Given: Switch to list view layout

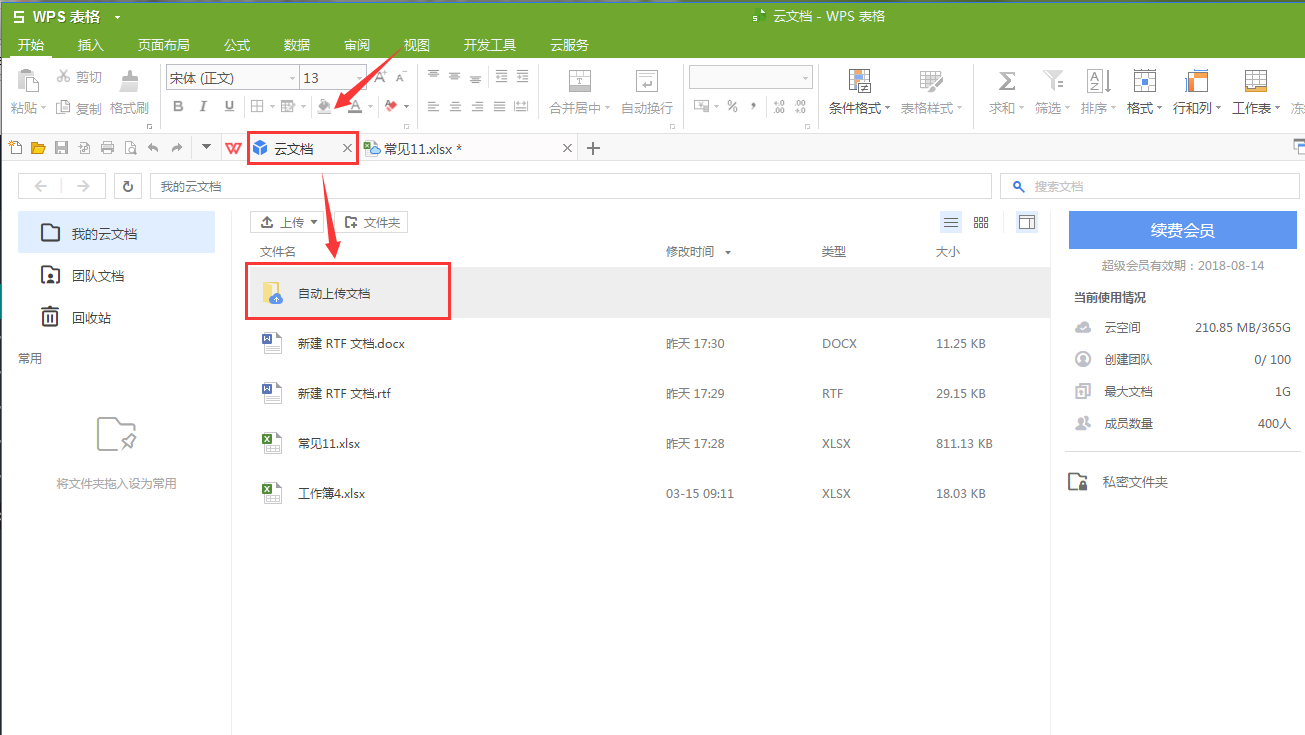Looking at the screenshot, I should coord(951,223).
